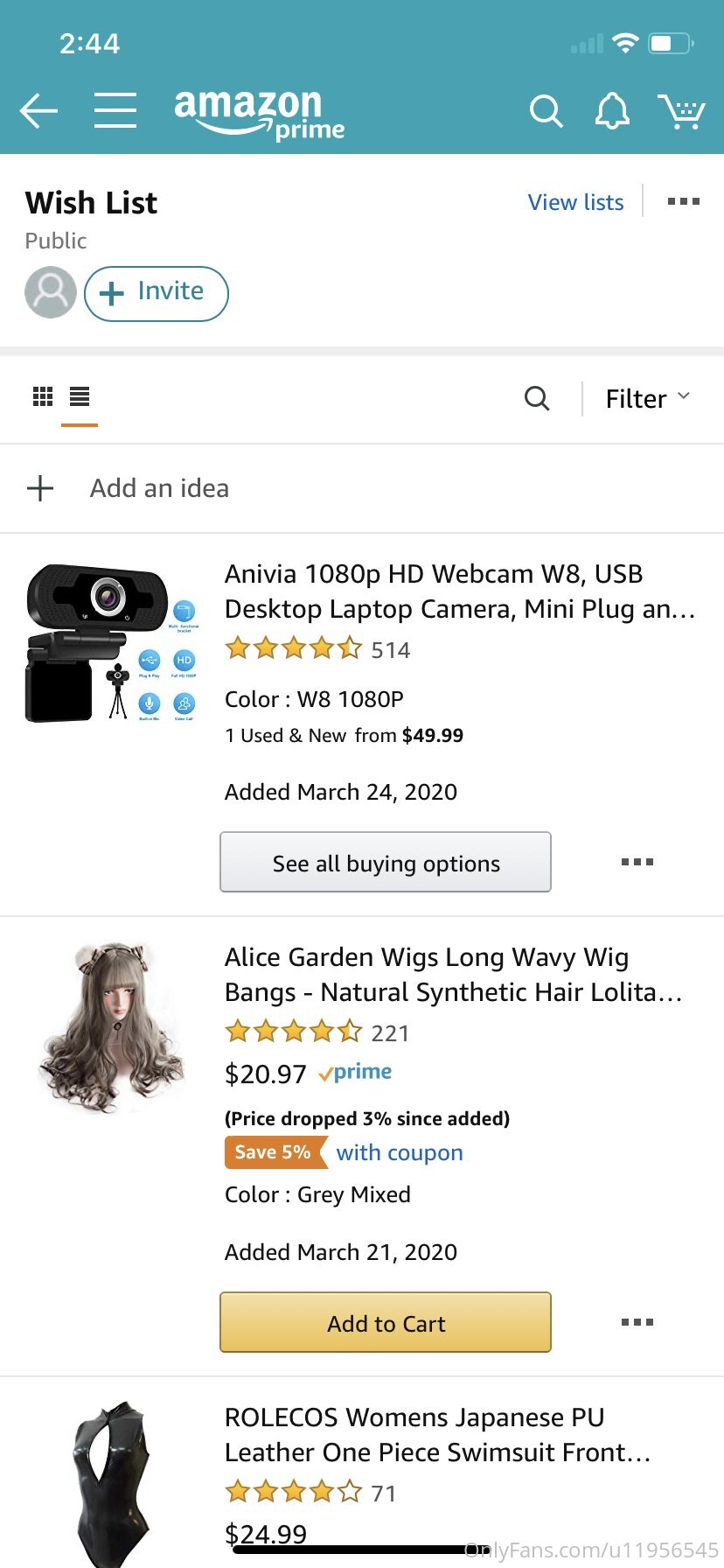Image resolution: width=724 pixels, height=1568 pixels.
Task: Open the profile avatar icon
Action: 51,292
